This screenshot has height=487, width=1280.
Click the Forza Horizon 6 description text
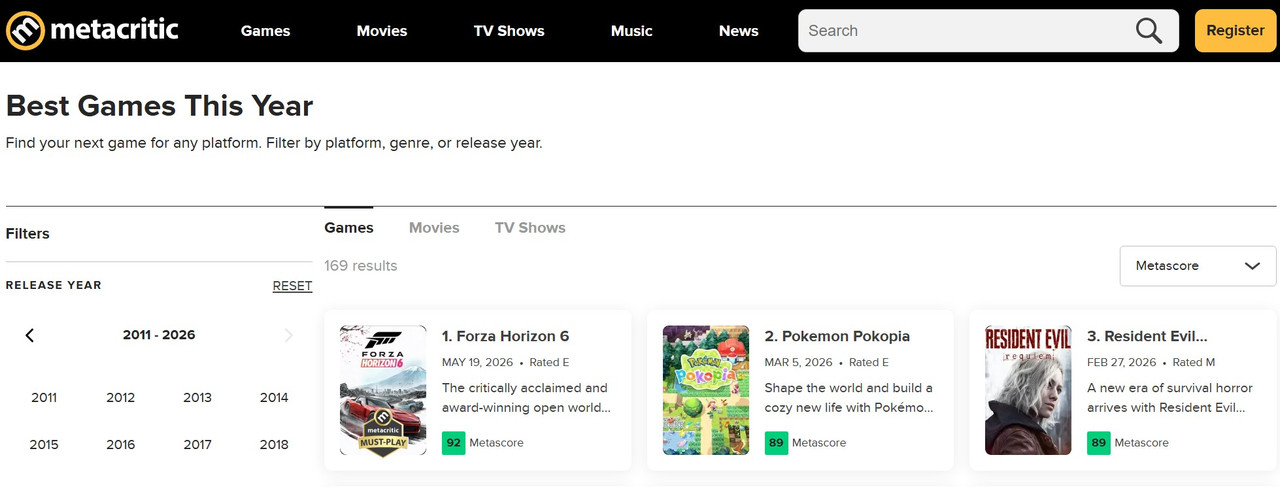pyautogui.click(x=526, y=398)
